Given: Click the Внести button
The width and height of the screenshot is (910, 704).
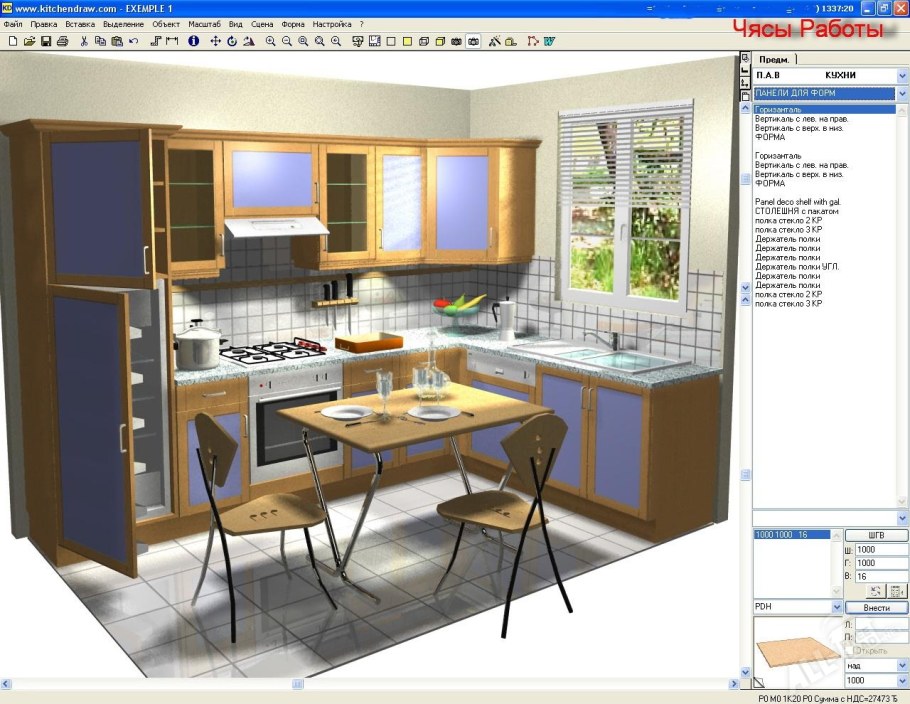Looking at the screenshot, I should [876, 607].
